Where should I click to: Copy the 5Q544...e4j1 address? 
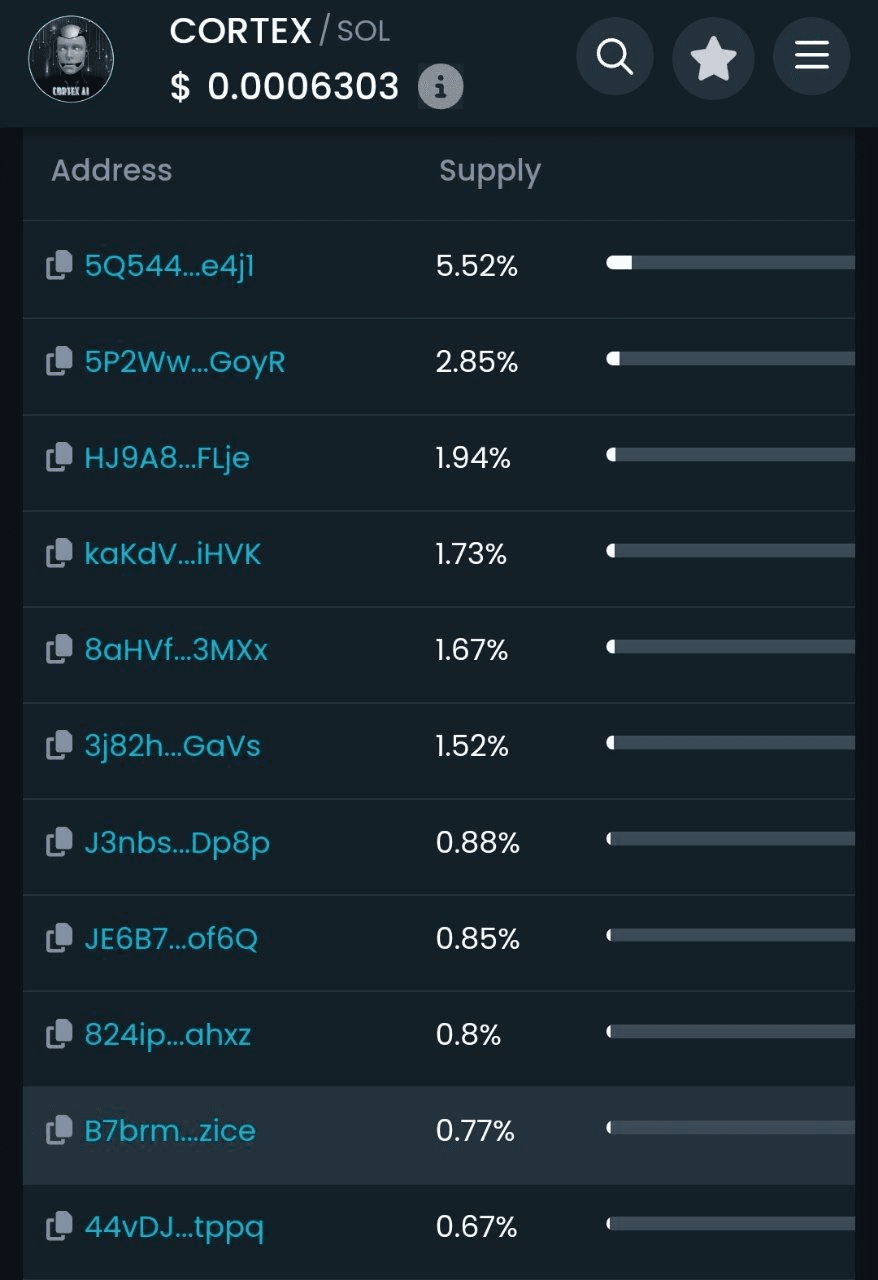[x=60, y=265]
